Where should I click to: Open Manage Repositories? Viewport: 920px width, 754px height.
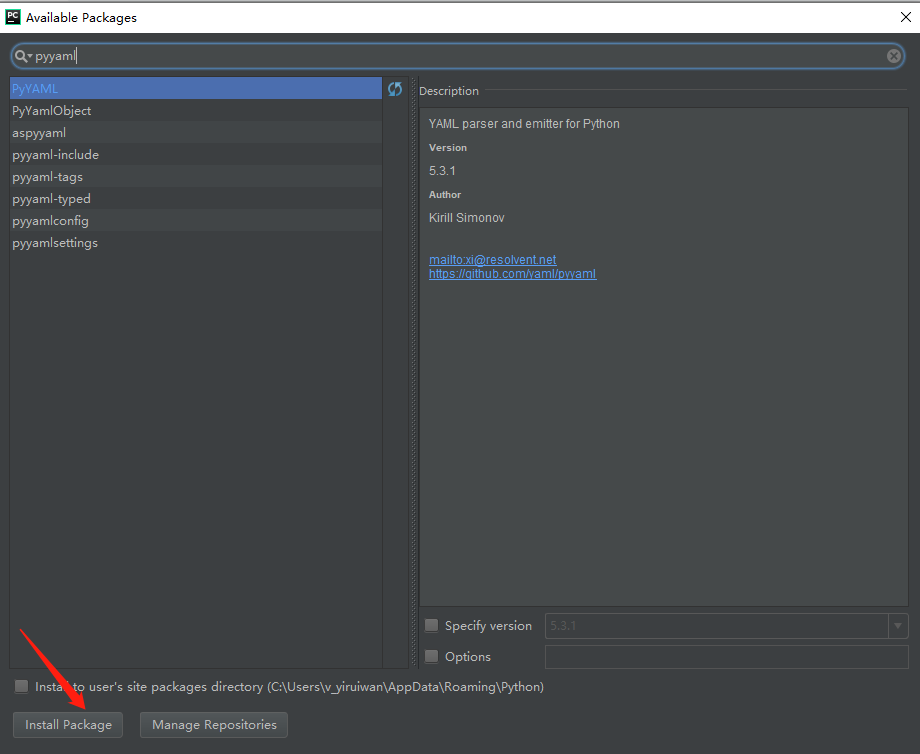pyautogui.click(x=214, y=725)
